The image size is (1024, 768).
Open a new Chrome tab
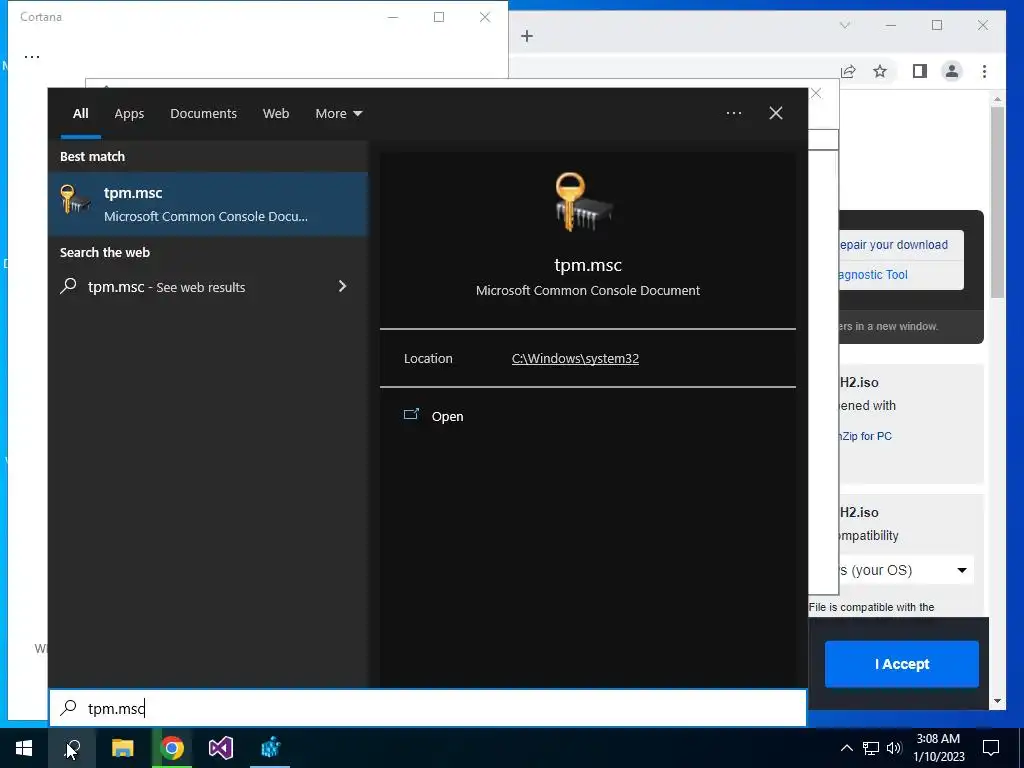pyautogui.click(x=527, y=36)
